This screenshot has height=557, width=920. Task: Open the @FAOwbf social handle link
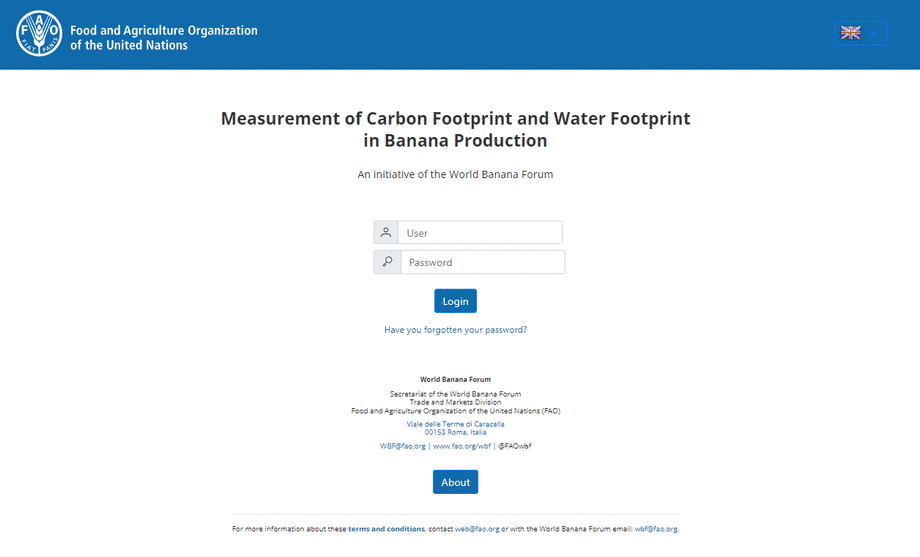[x=514, y=446]
